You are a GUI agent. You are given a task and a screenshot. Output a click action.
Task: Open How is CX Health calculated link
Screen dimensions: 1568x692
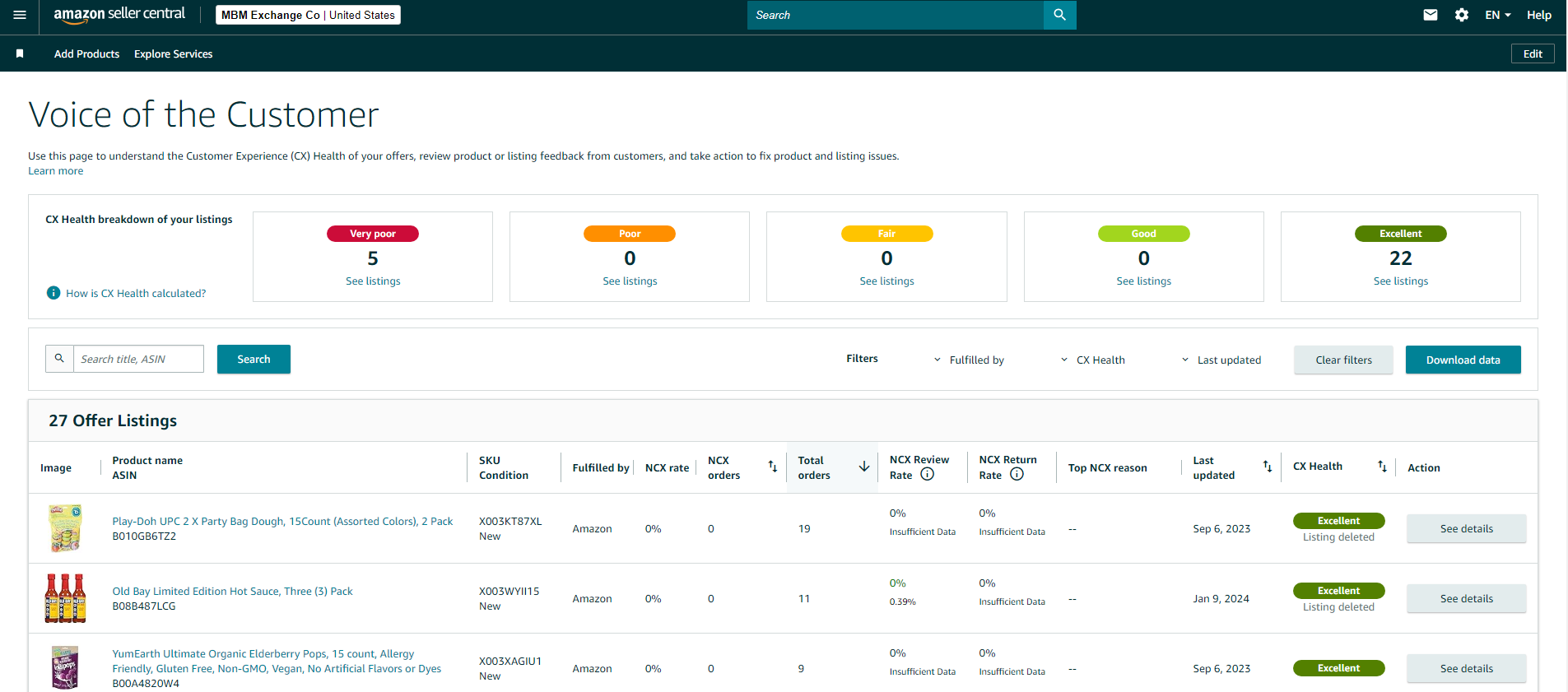point(136,293)
